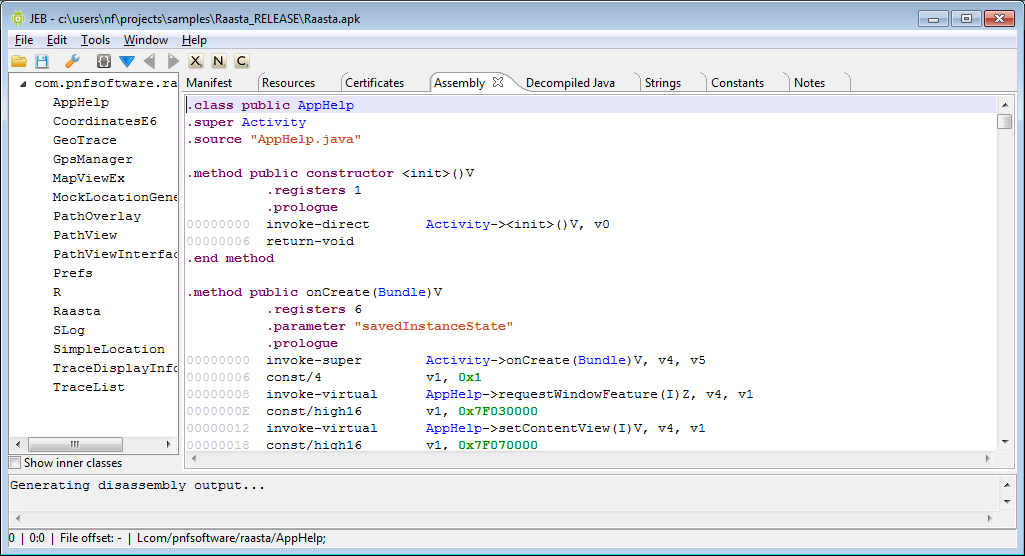Switch to the Notes tab
This screenshot has width=1025, height=556.
[x=809, y=83]
